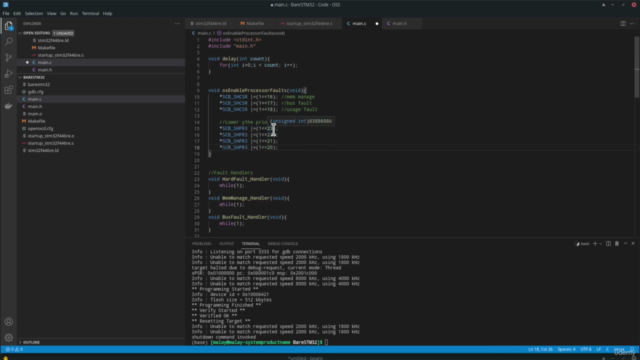Switch to the Debug Console panel tab
The image size is (640, 360).
pyautogui.click(x=283, y=244)
